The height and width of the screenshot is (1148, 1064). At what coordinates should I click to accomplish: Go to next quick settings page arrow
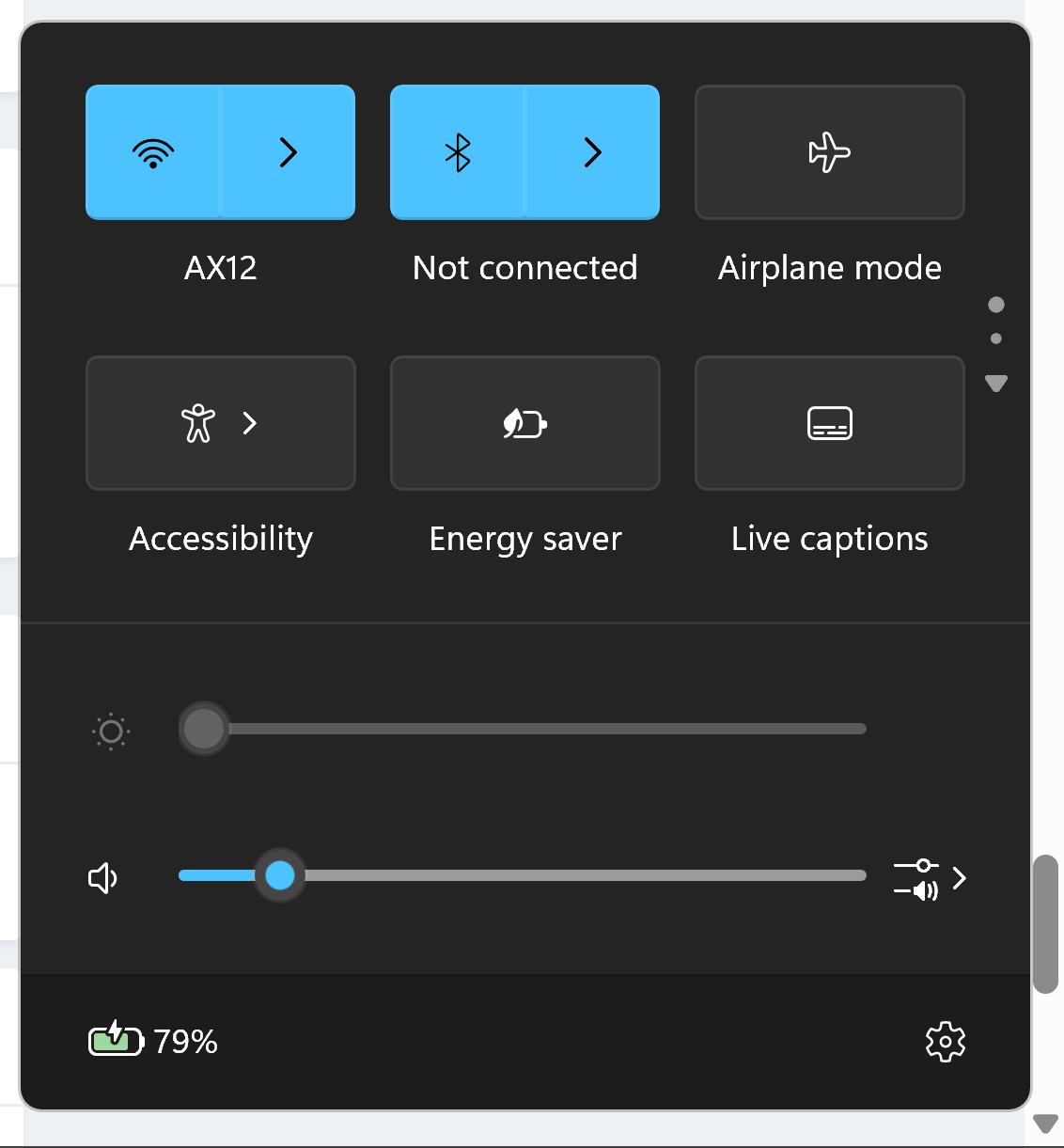coord(996,383)
